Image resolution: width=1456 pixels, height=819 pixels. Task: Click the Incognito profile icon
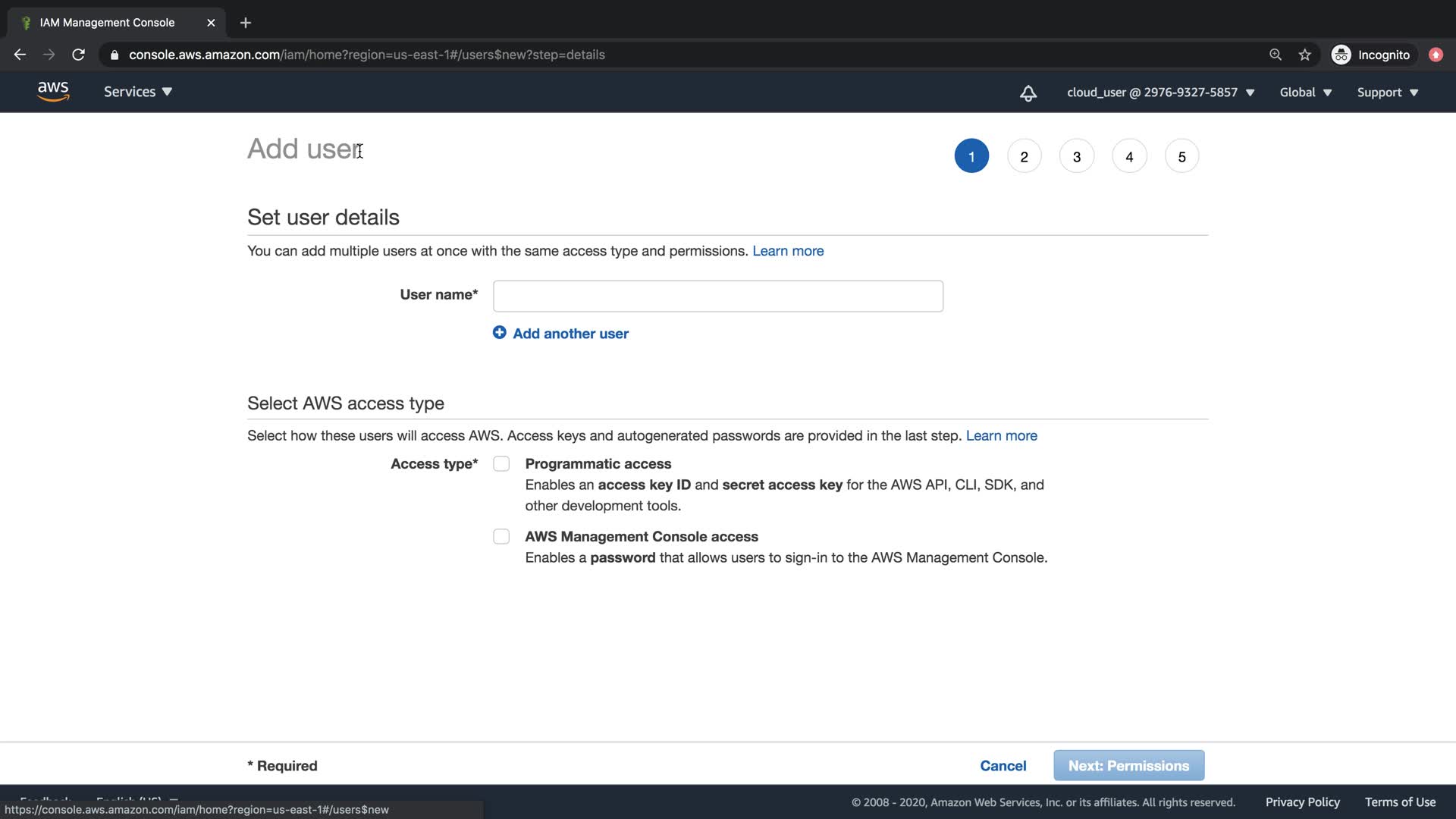(1341, 55)
